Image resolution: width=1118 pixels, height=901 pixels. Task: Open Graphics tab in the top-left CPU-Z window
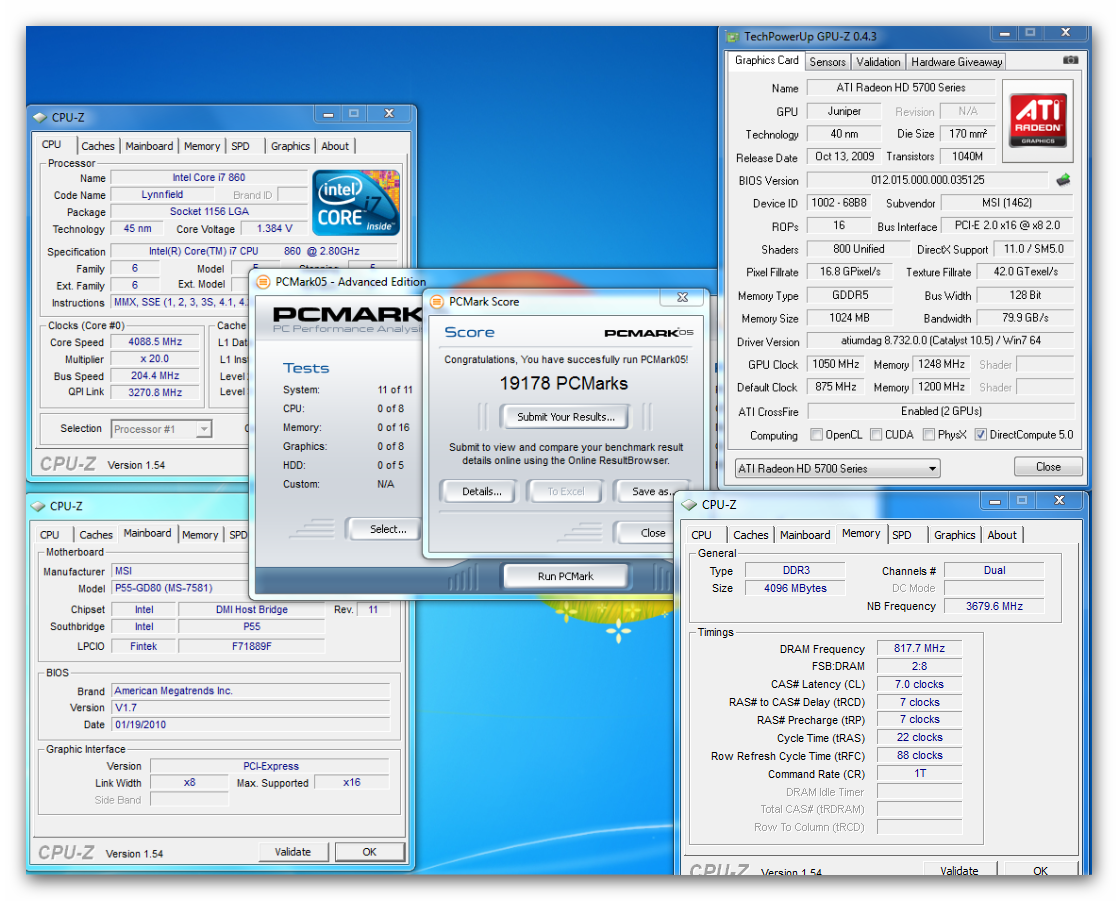290,146
